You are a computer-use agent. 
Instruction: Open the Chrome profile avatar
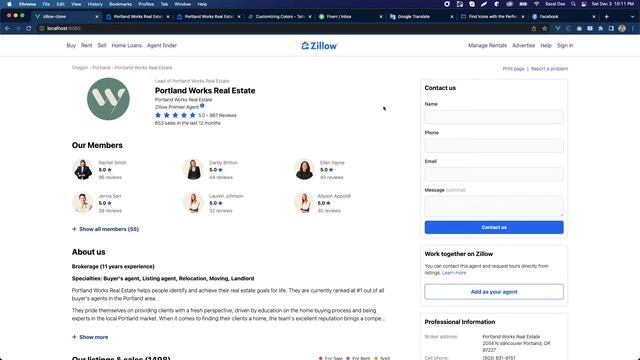pyautogui.click(x=622, y=29)
